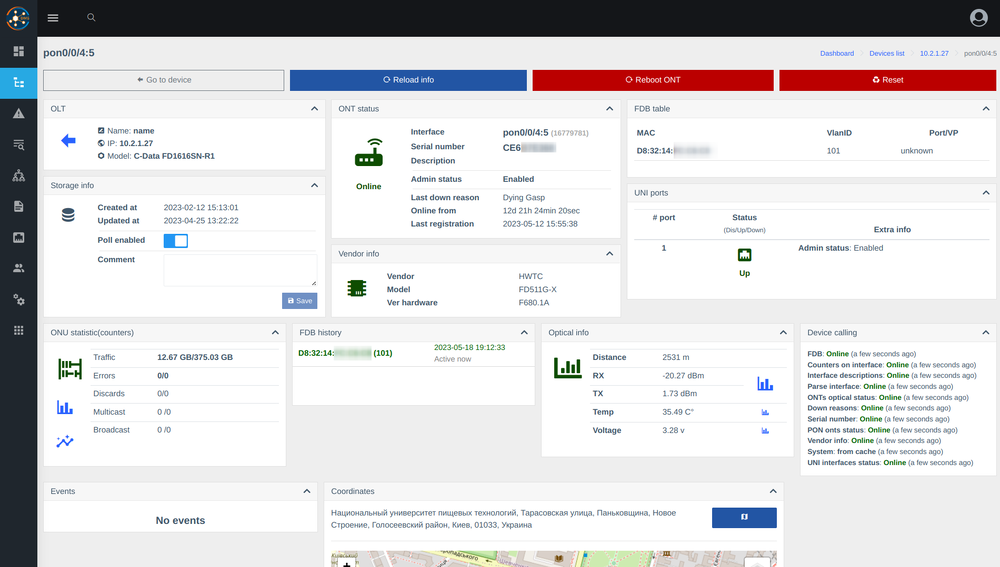This screenshot has width=1000, height=567.
Task: Toggle the Poll enabled switch
Action: tap(175, 240)
